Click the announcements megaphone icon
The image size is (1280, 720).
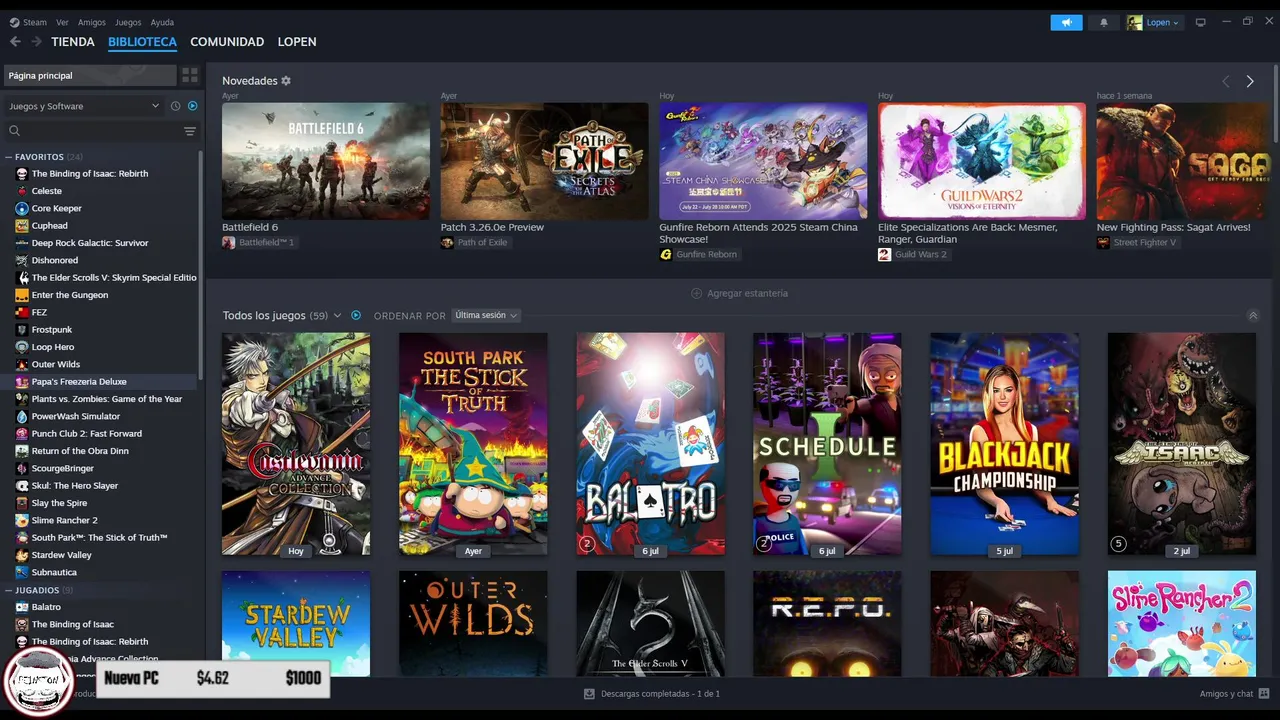1066,22
